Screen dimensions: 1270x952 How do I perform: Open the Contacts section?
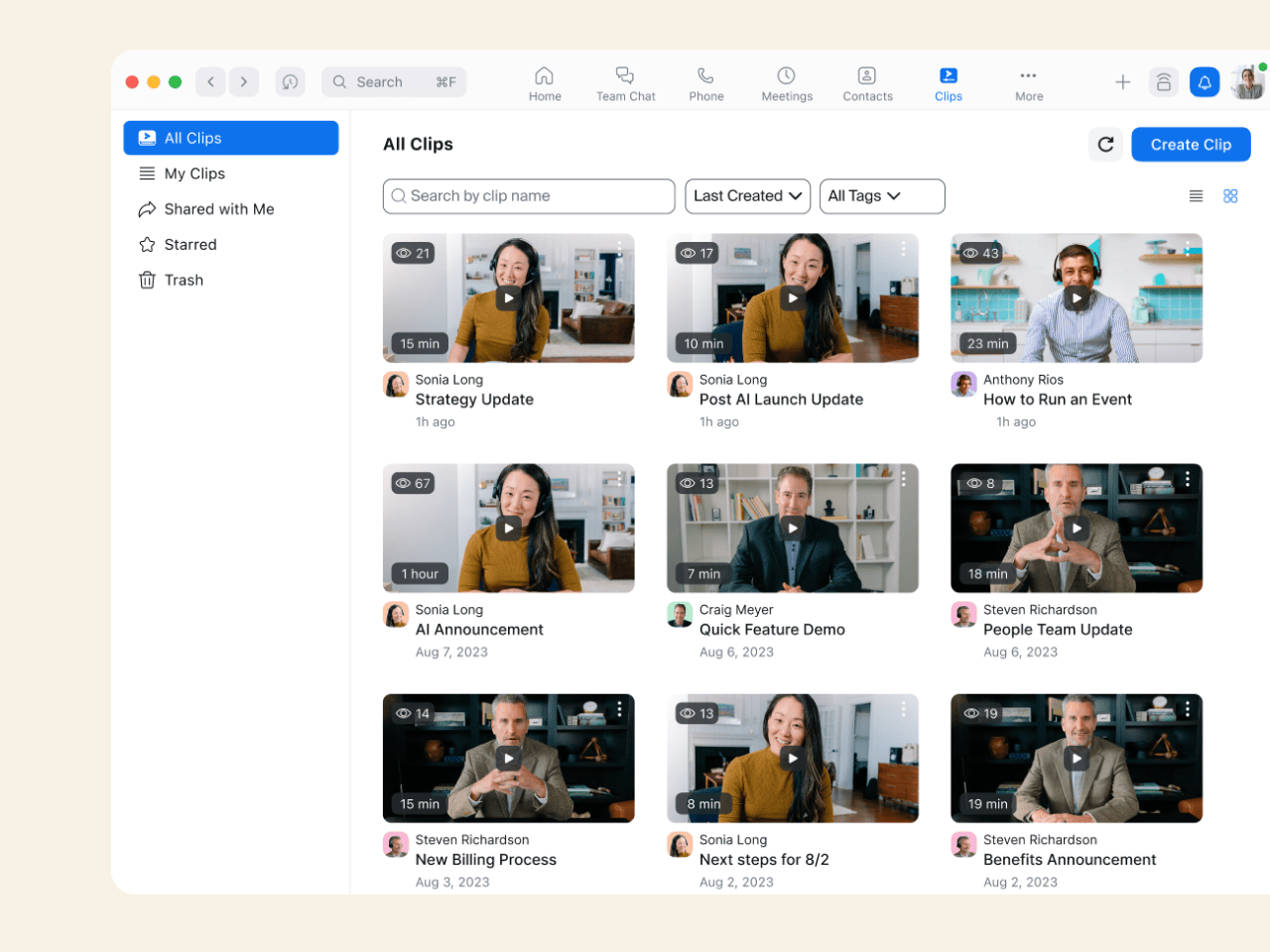(x=867, y=84)
